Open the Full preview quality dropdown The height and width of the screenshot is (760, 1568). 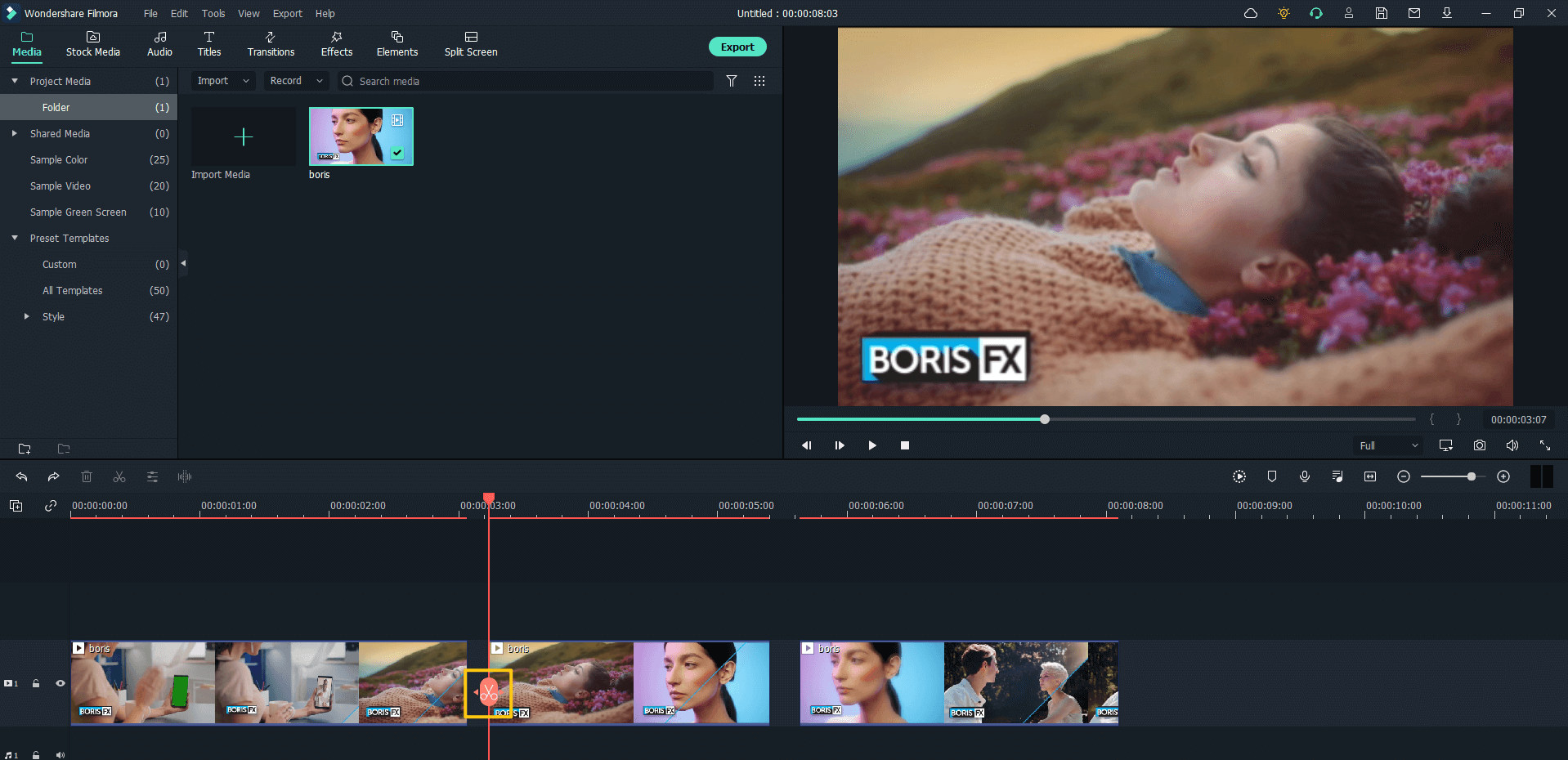click(x=1388, y=445)
